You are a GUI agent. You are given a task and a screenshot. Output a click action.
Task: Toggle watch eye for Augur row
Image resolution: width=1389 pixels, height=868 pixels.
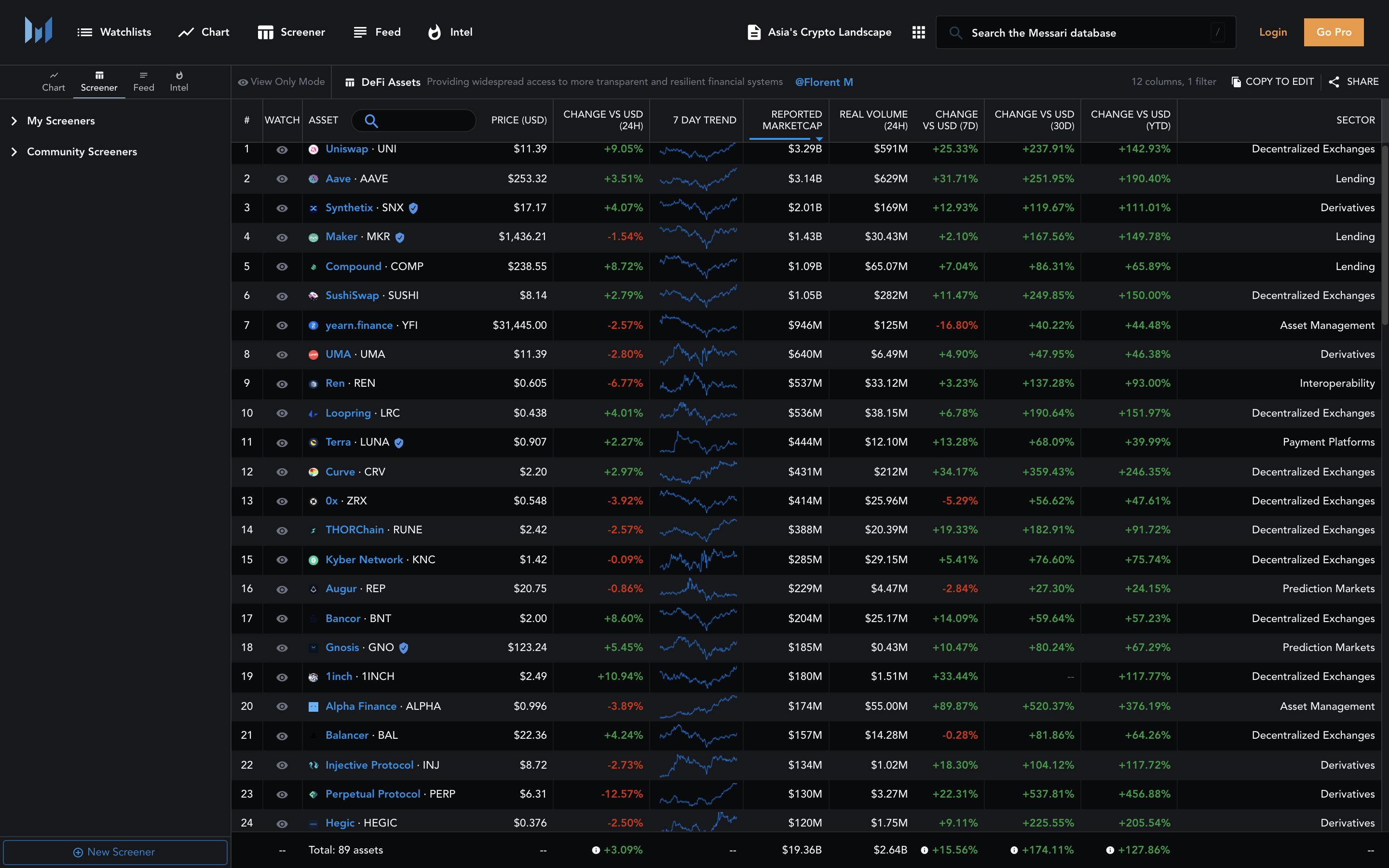282,590
